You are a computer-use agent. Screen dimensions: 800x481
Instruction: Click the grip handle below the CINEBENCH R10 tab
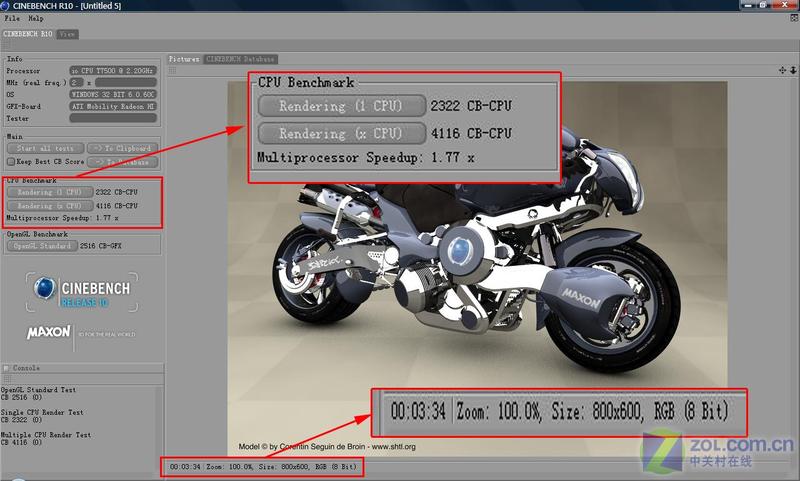pos(7,45)
